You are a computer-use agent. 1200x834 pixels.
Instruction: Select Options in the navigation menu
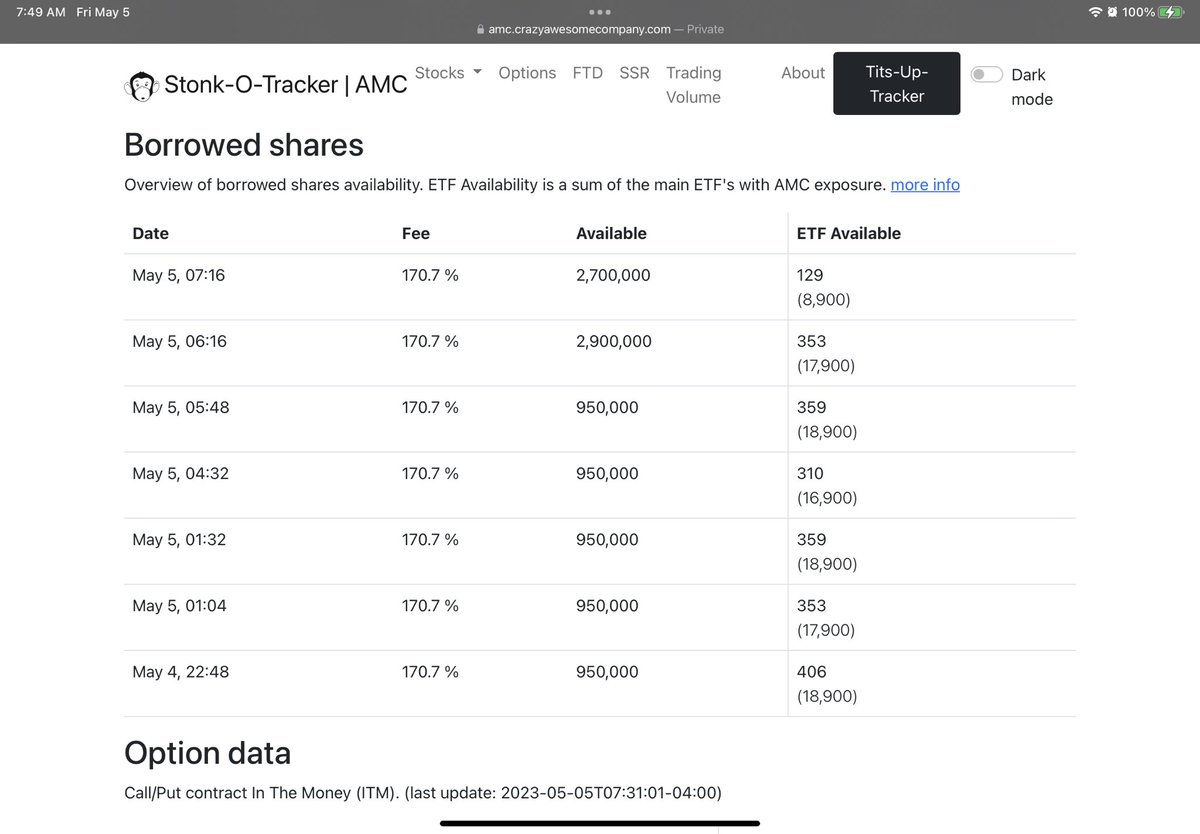(527, 72)
